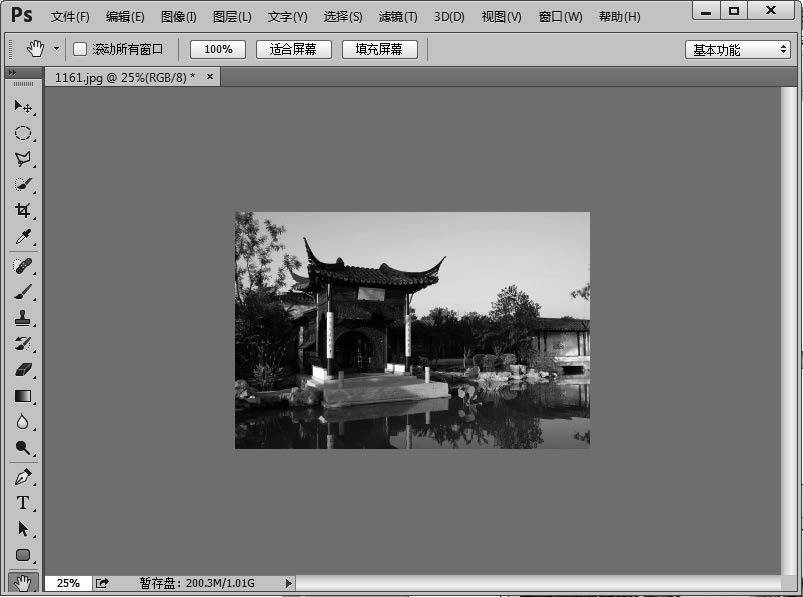Screen dimensions: 803x597
Task: Switch to the Eraser tool
Action: click(x=22, y=368)
